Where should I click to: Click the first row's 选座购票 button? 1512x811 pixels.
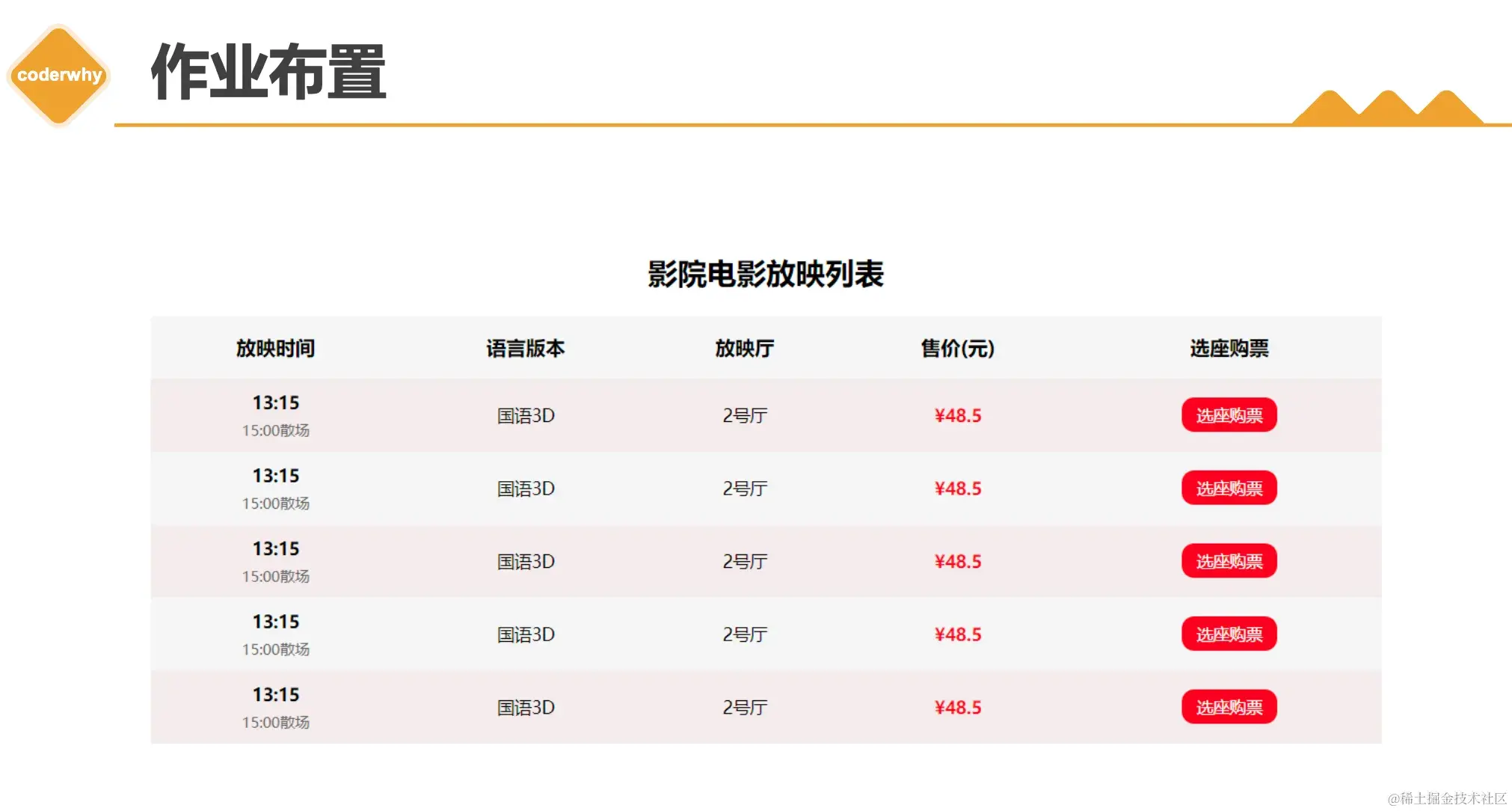coord(1229,415)
